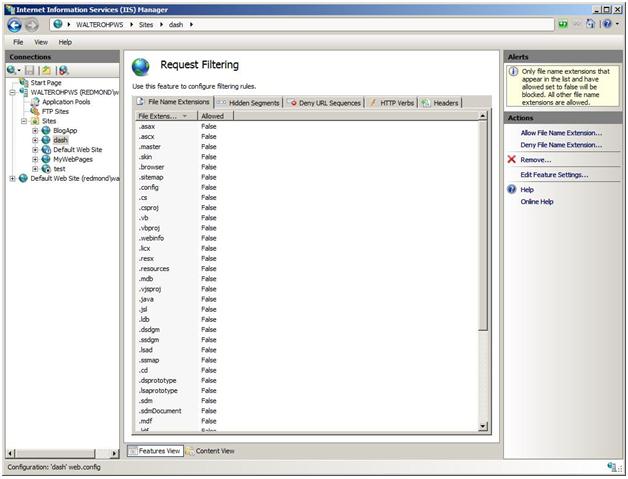
Task: Click Allow File Name Extension action
Action: pyautogui.click(x=561, y=133)
